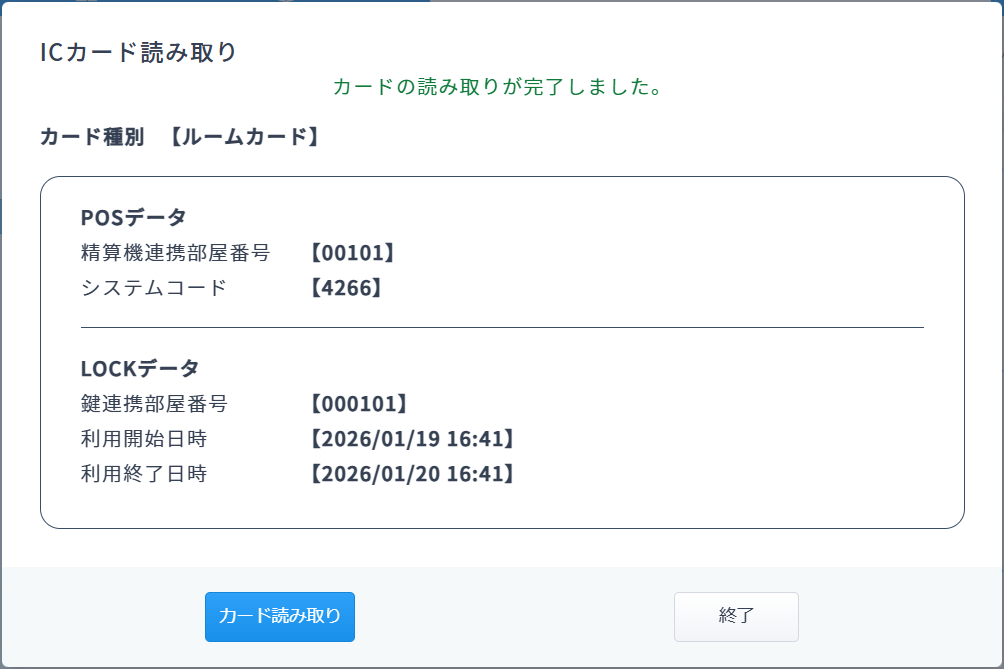
Task: Click the カード読み取り button
Action: point(280,616)
